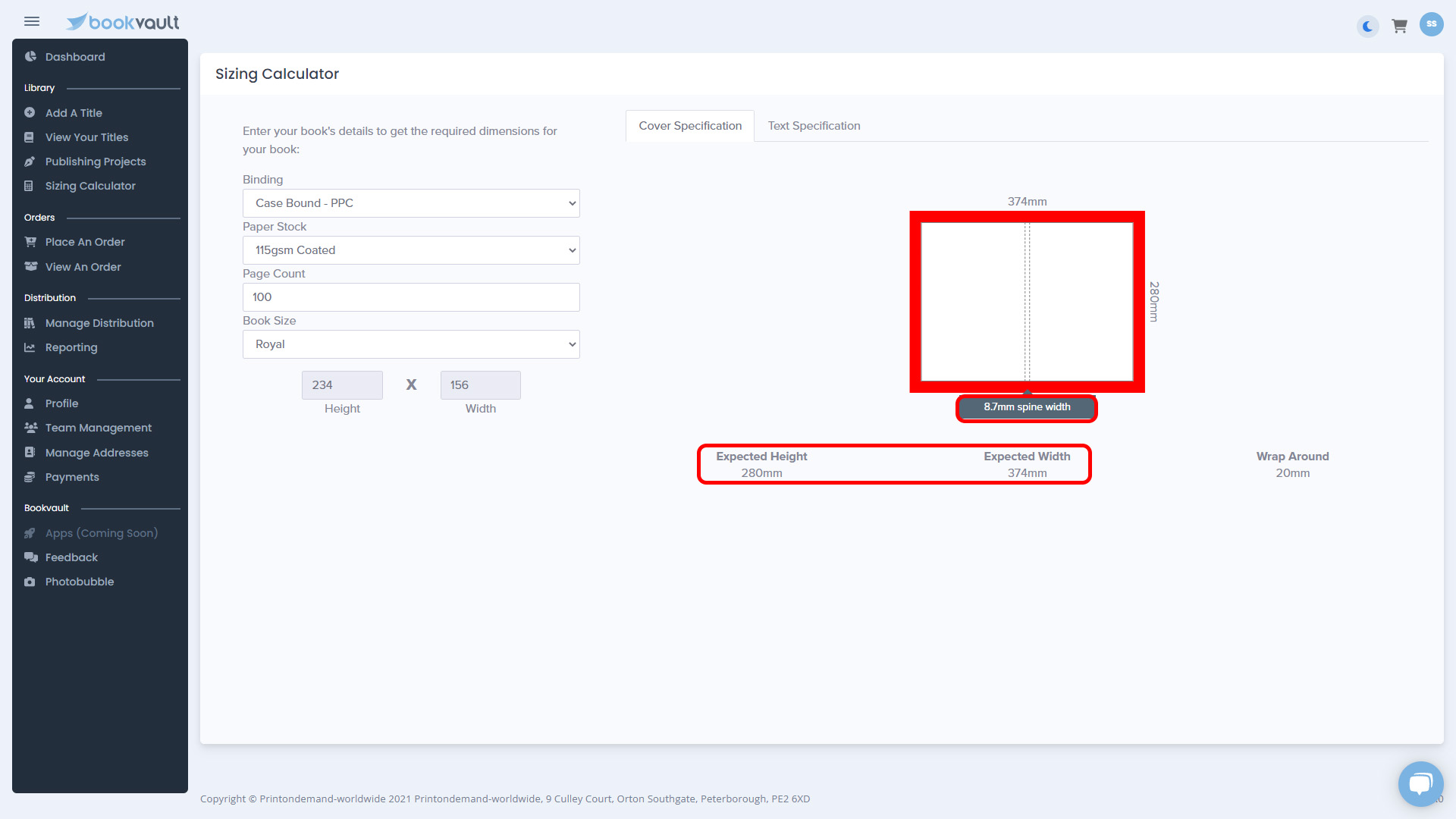The image size is (1456, 819).
Task: Click the Add A Title plus icon
Action: (x=30, y=113)
